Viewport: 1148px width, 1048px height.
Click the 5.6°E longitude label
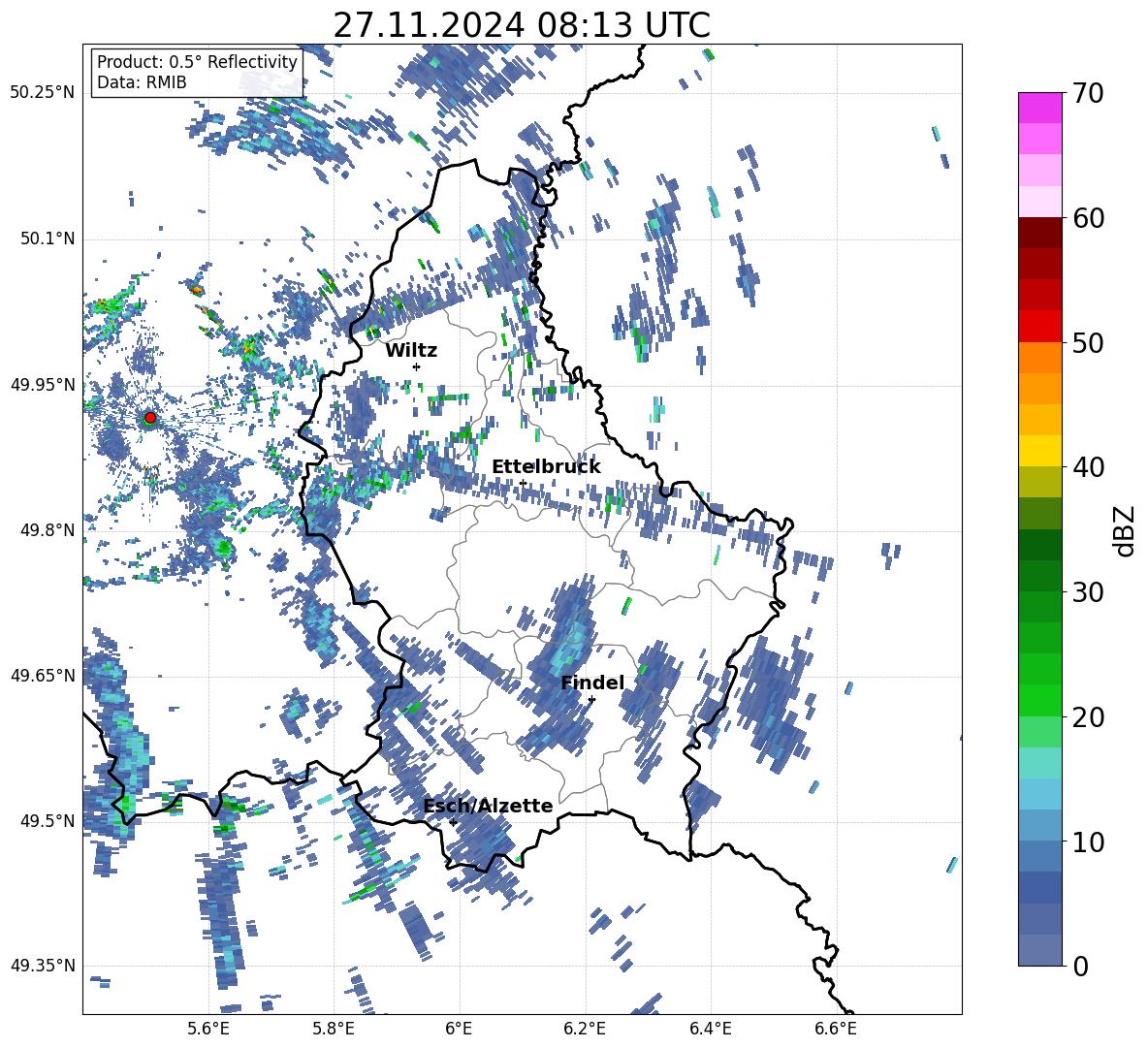tap(209, 1029)
